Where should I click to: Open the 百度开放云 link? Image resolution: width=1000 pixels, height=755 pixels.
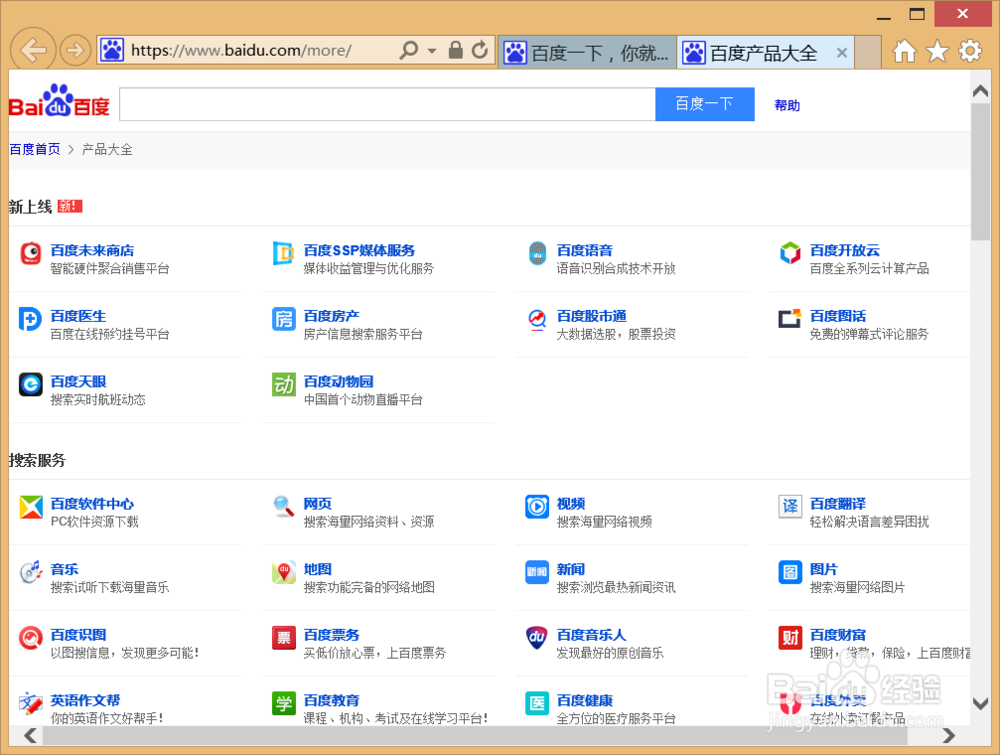tap(844, 251)
